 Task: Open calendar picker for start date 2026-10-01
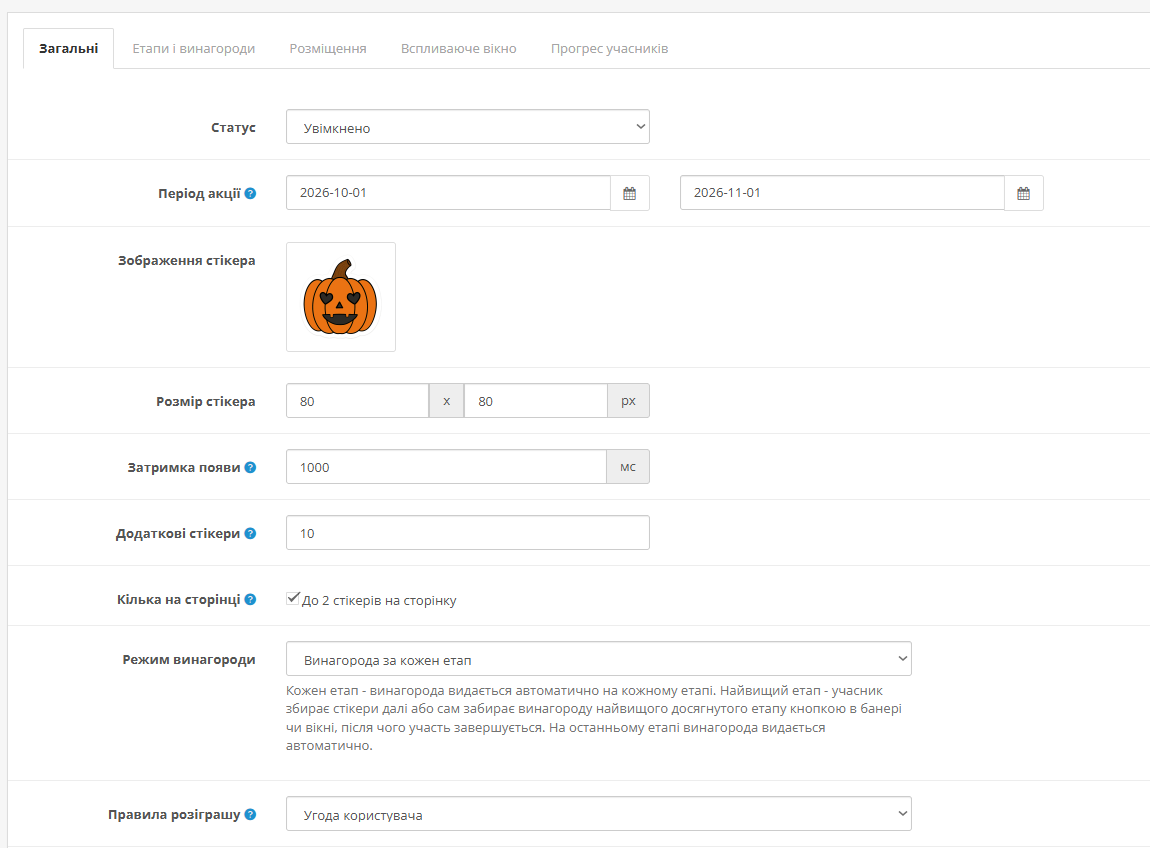(629, 193)
